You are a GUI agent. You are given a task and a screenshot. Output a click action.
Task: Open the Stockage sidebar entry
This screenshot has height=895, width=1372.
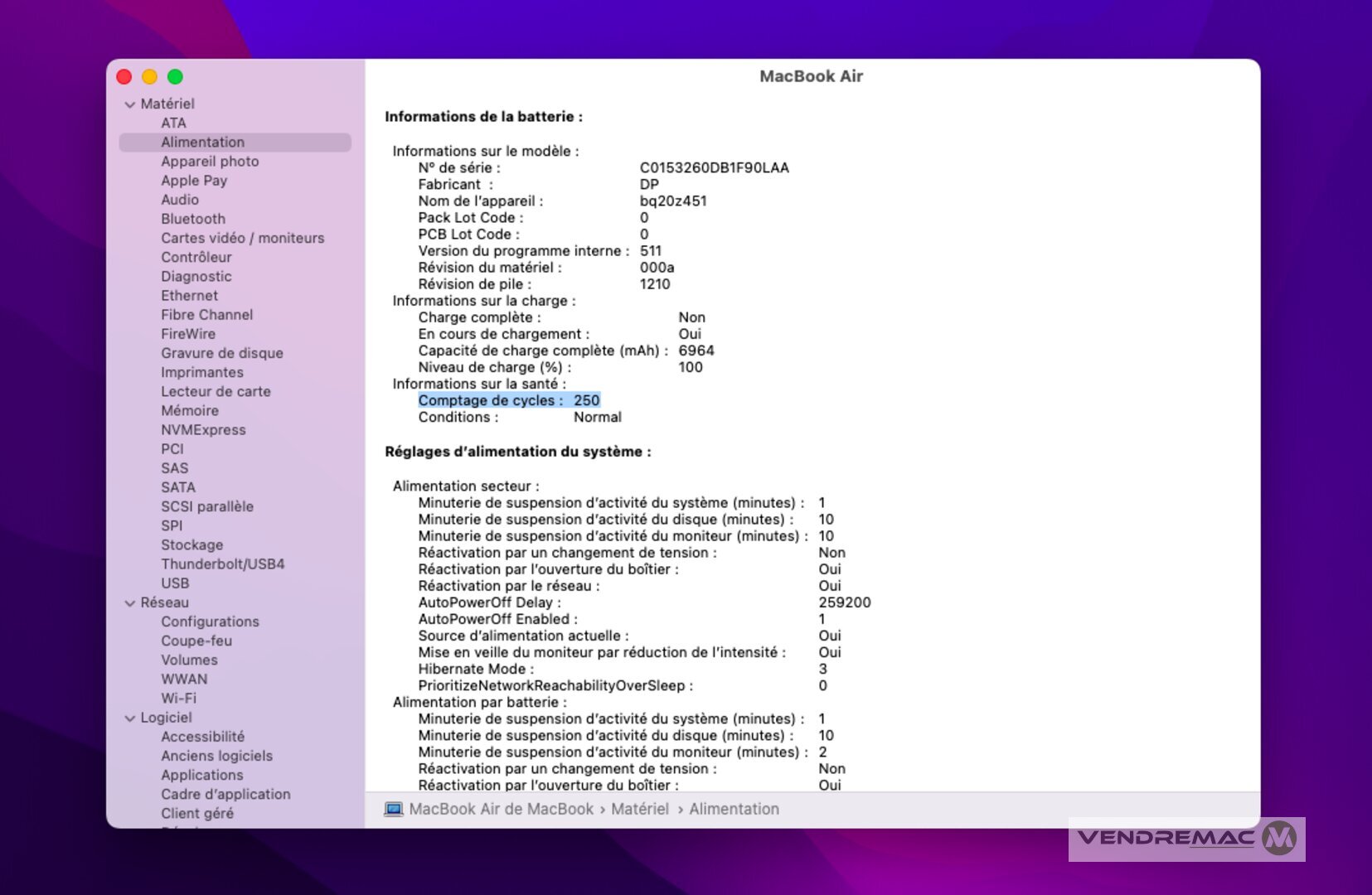tap(191, 544)
